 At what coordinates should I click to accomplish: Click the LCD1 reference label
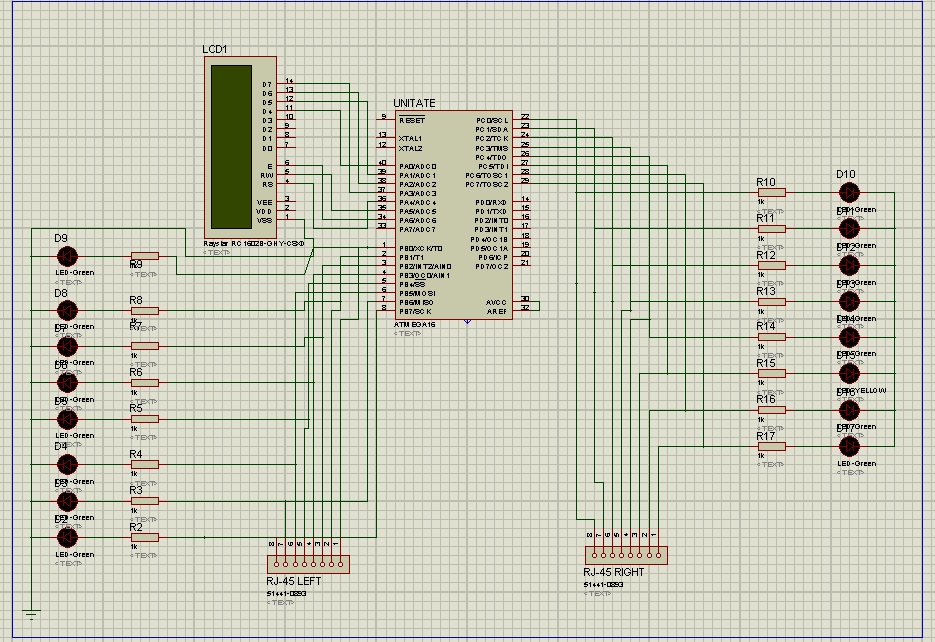tap(215, 49)
